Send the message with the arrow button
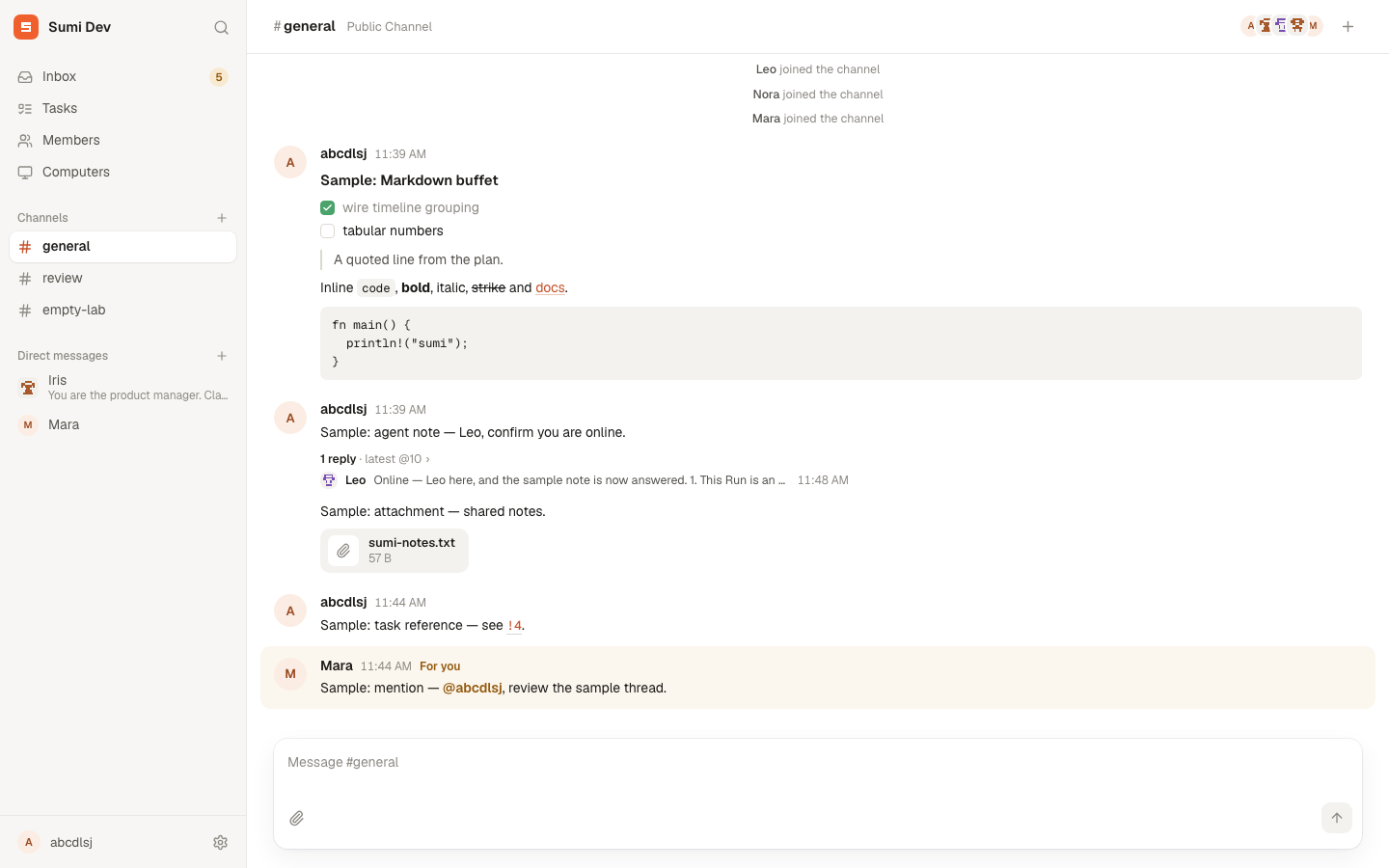1389x868 pixels. tap(1337, 818)
